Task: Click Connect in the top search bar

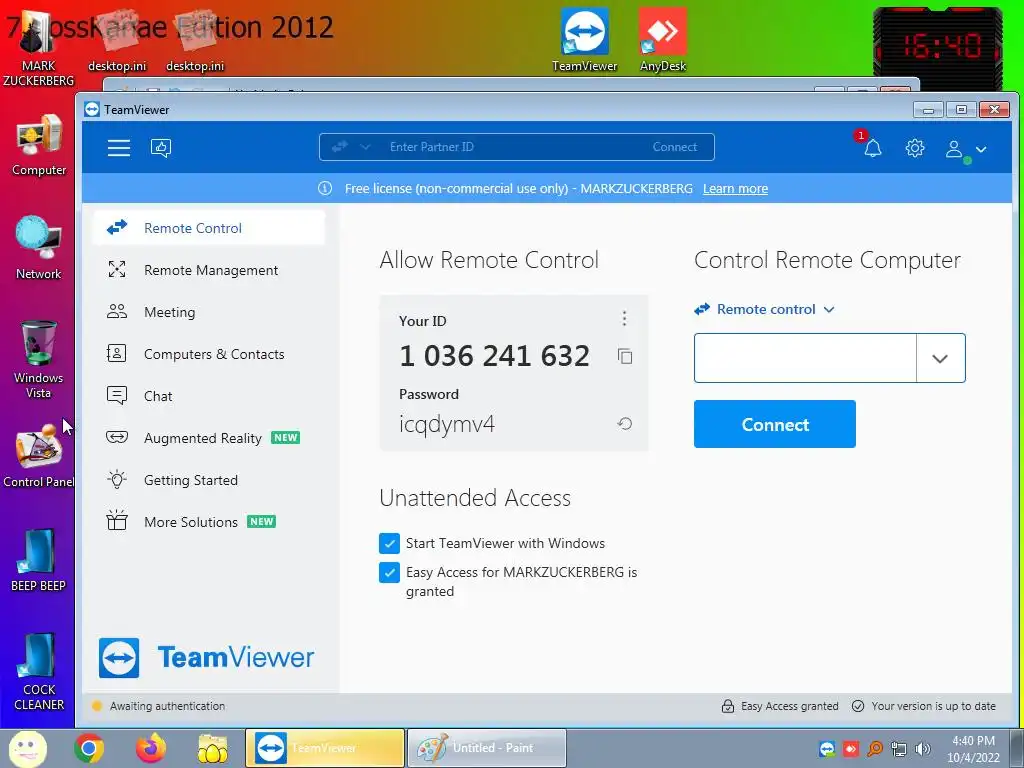Action: (675, 147)
